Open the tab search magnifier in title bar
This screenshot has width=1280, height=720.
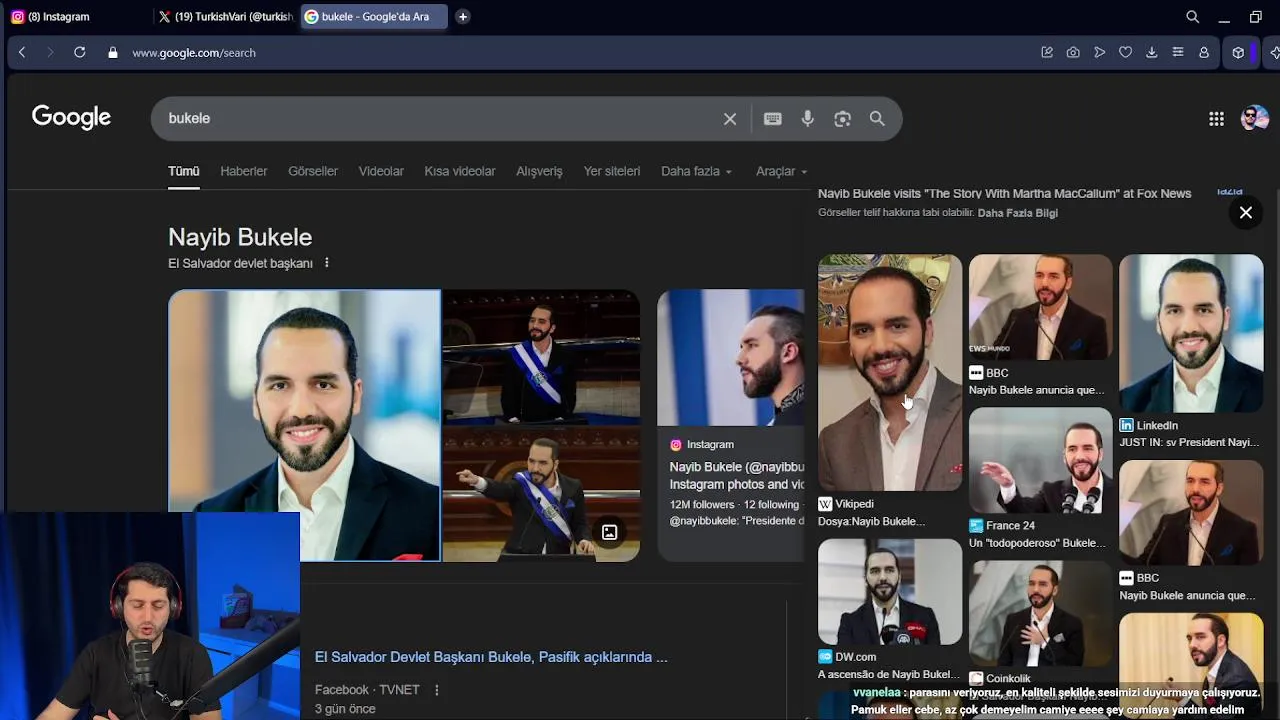(x=1193, y=16)
